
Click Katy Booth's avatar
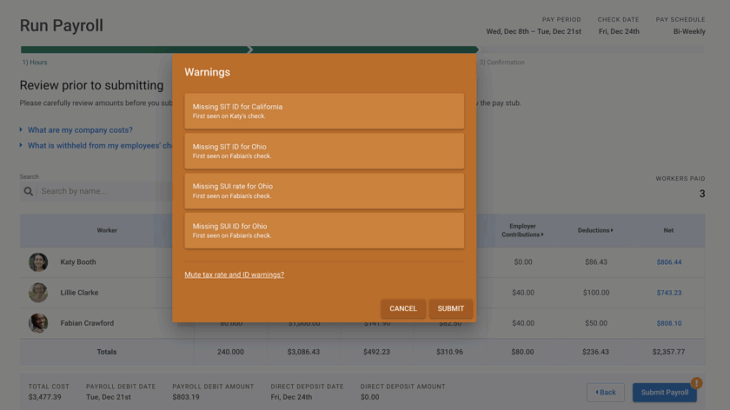[38, 262]
